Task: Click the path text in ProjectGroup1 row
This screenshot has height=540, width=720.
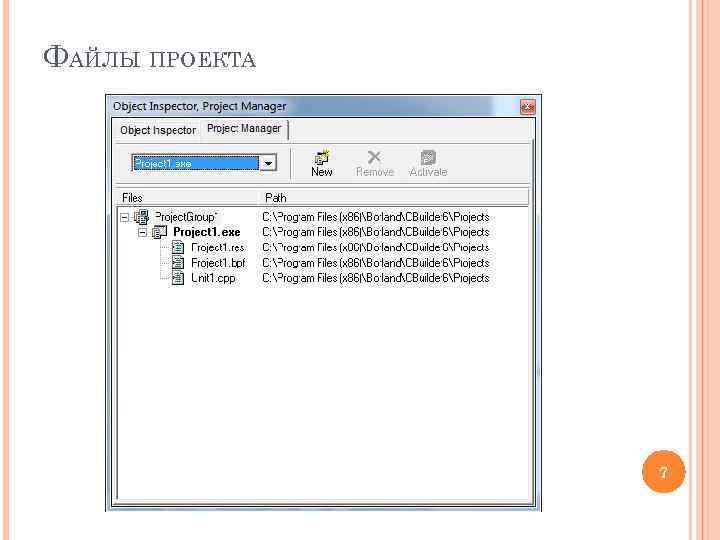Action: point(376,217)
